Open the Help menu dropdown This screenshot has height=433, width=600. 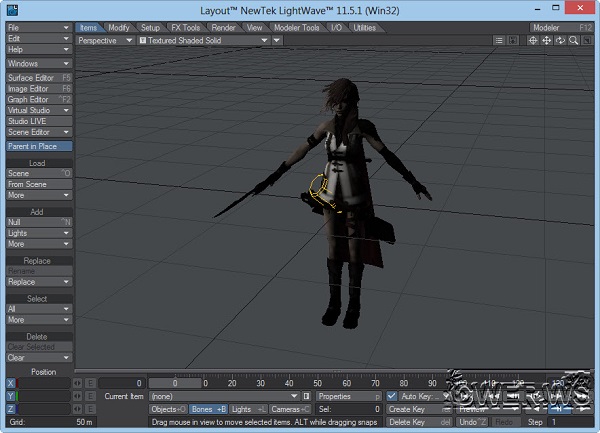point(39,49)
